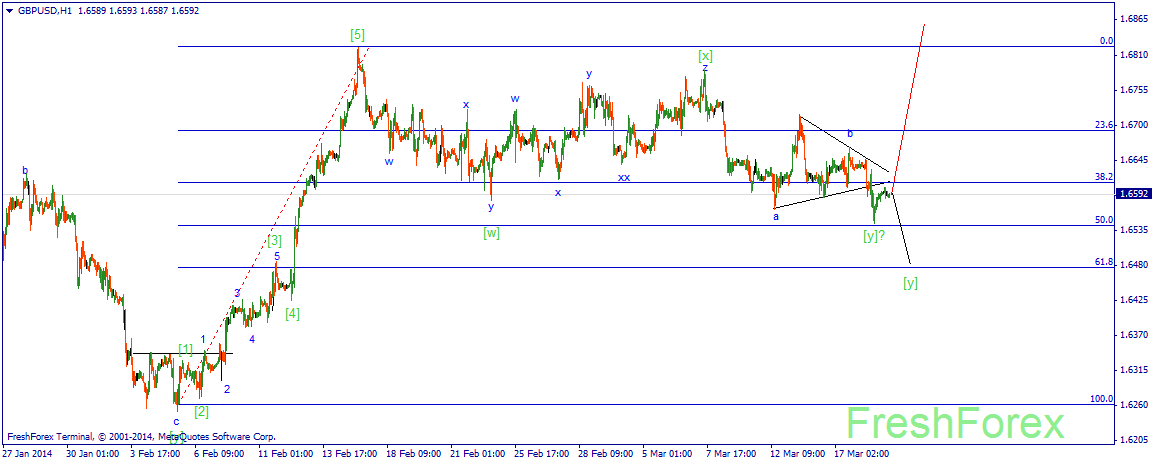Click the 23.6 Fibonacci level label
Viewport: 1154px width, 462px height.
coord(1103,125)
